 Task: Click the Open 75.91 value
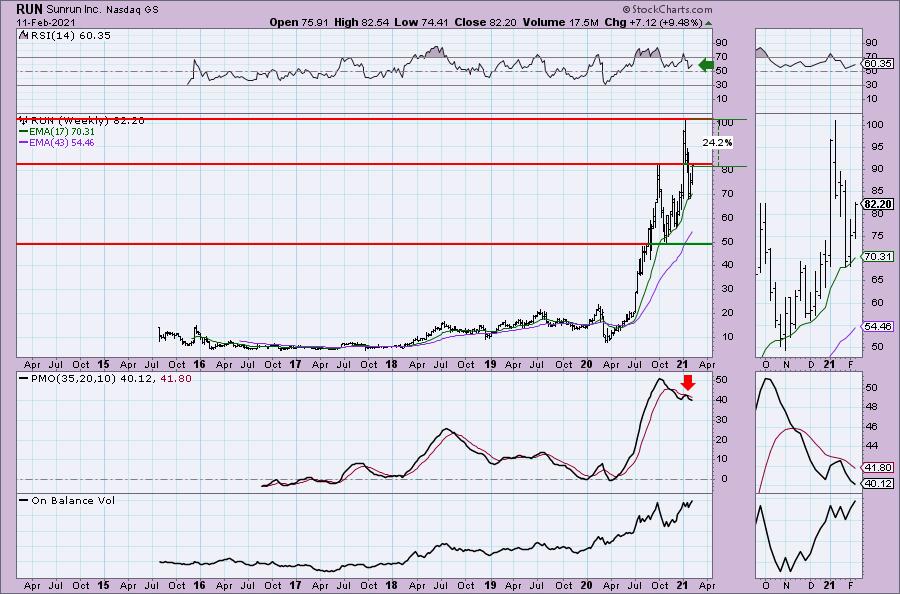point(298,22)
